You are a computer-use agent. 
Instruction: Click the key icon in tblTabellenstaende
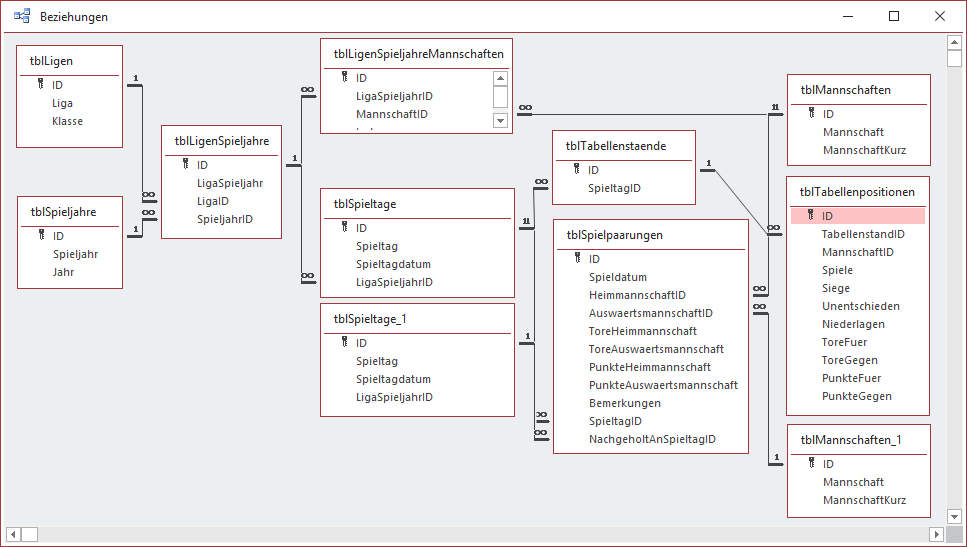(577, 170)
